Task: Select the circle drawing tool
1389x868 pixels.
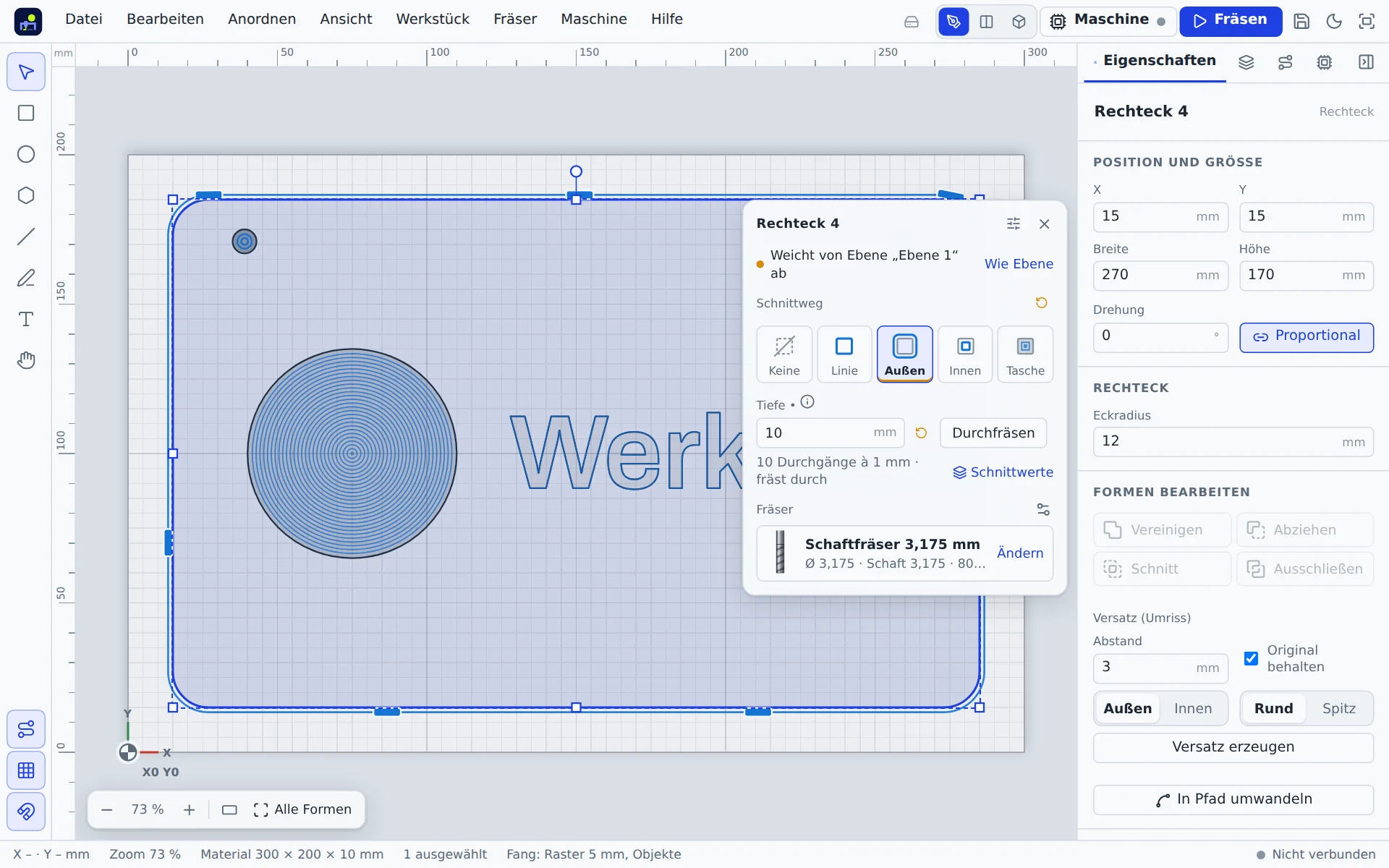Action: 26,154
